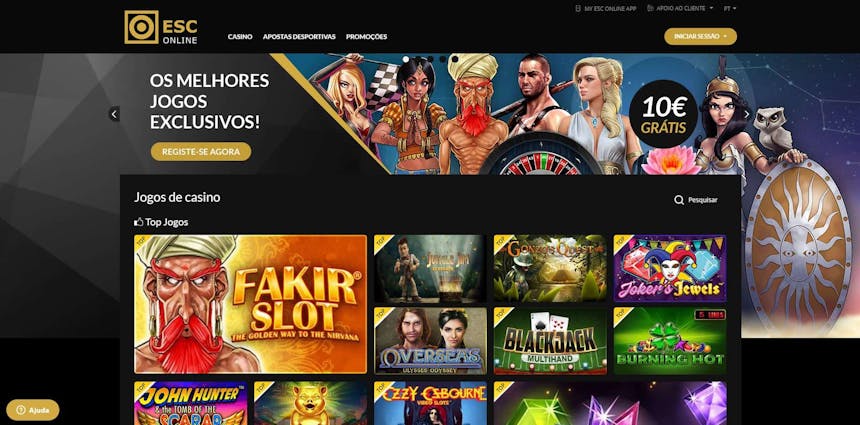Go to Apostas Desportivas section
Viewport: 860px width, 425px height.
[x=299, y=37]
